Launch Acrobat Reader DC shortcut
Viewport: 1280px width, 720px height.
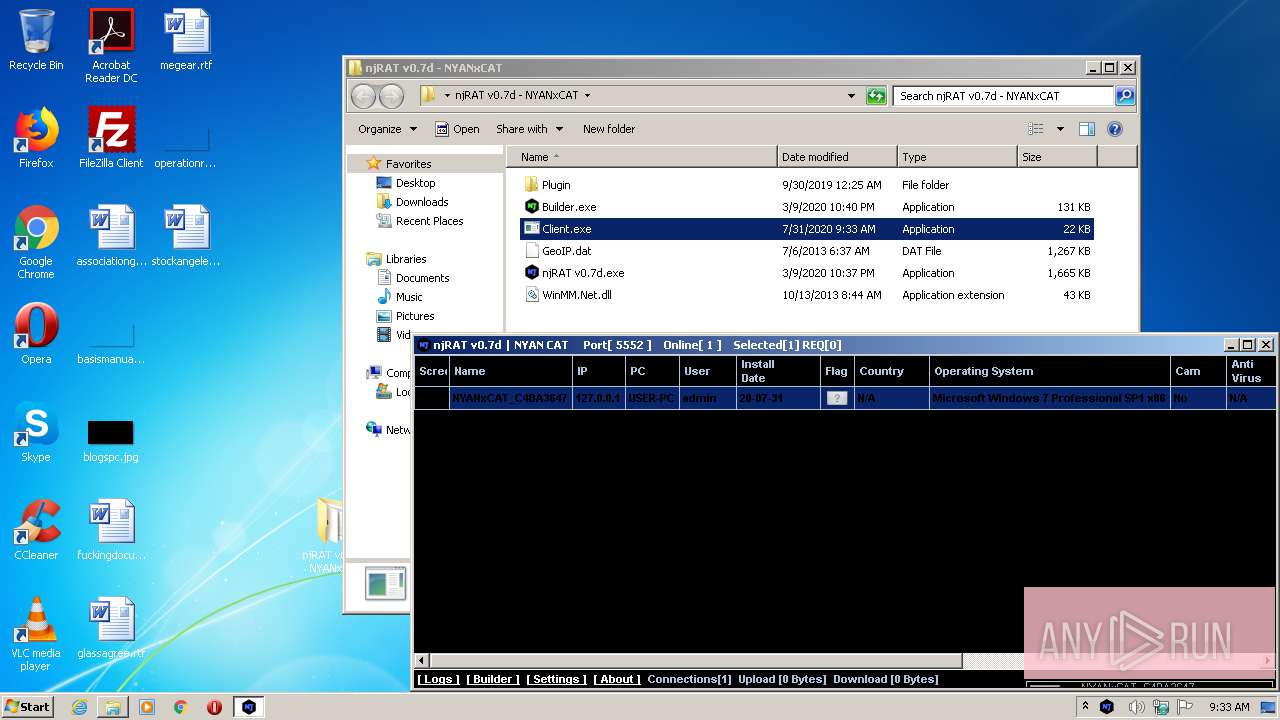[111, 46]
